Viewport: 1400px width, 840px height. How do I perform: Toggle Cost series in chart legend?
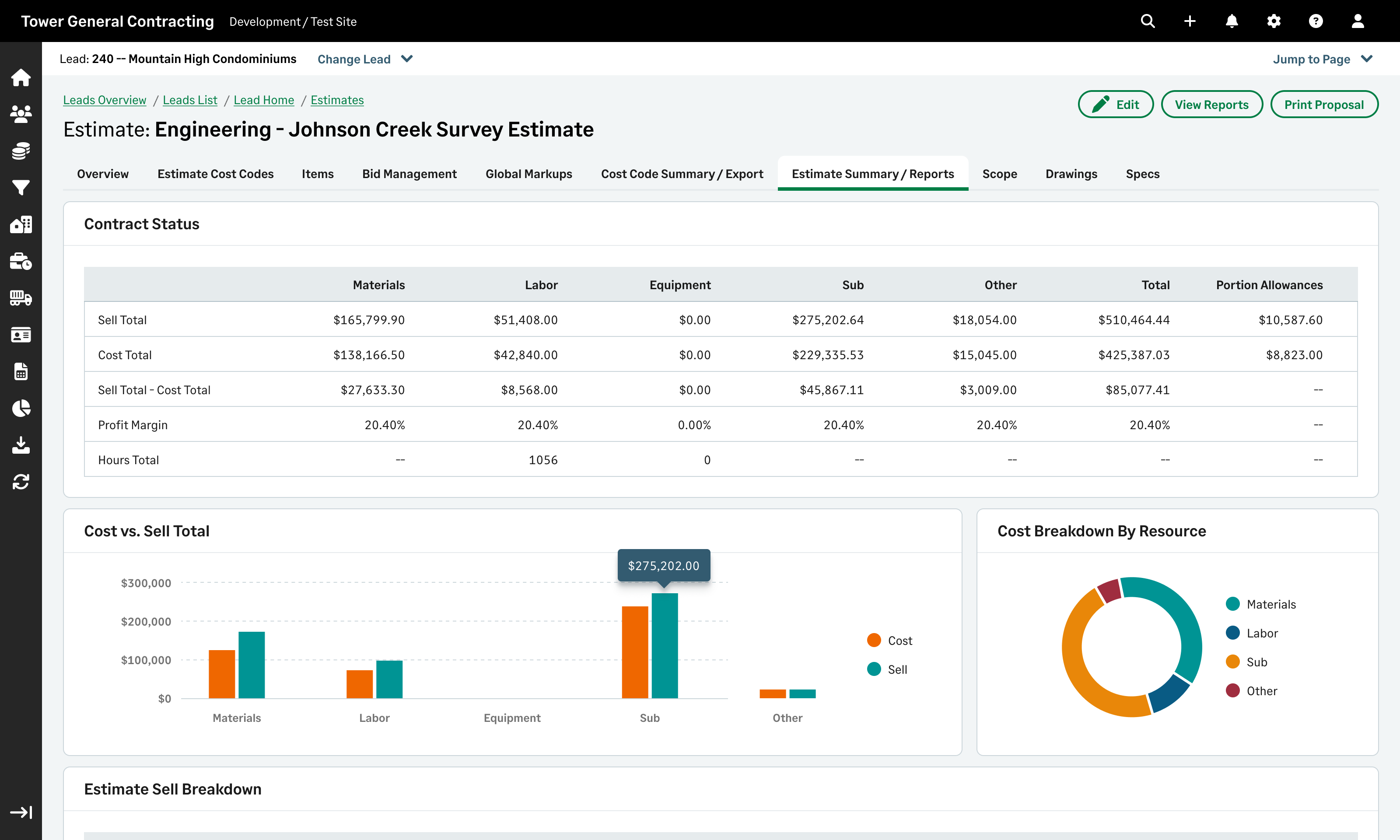889,640
